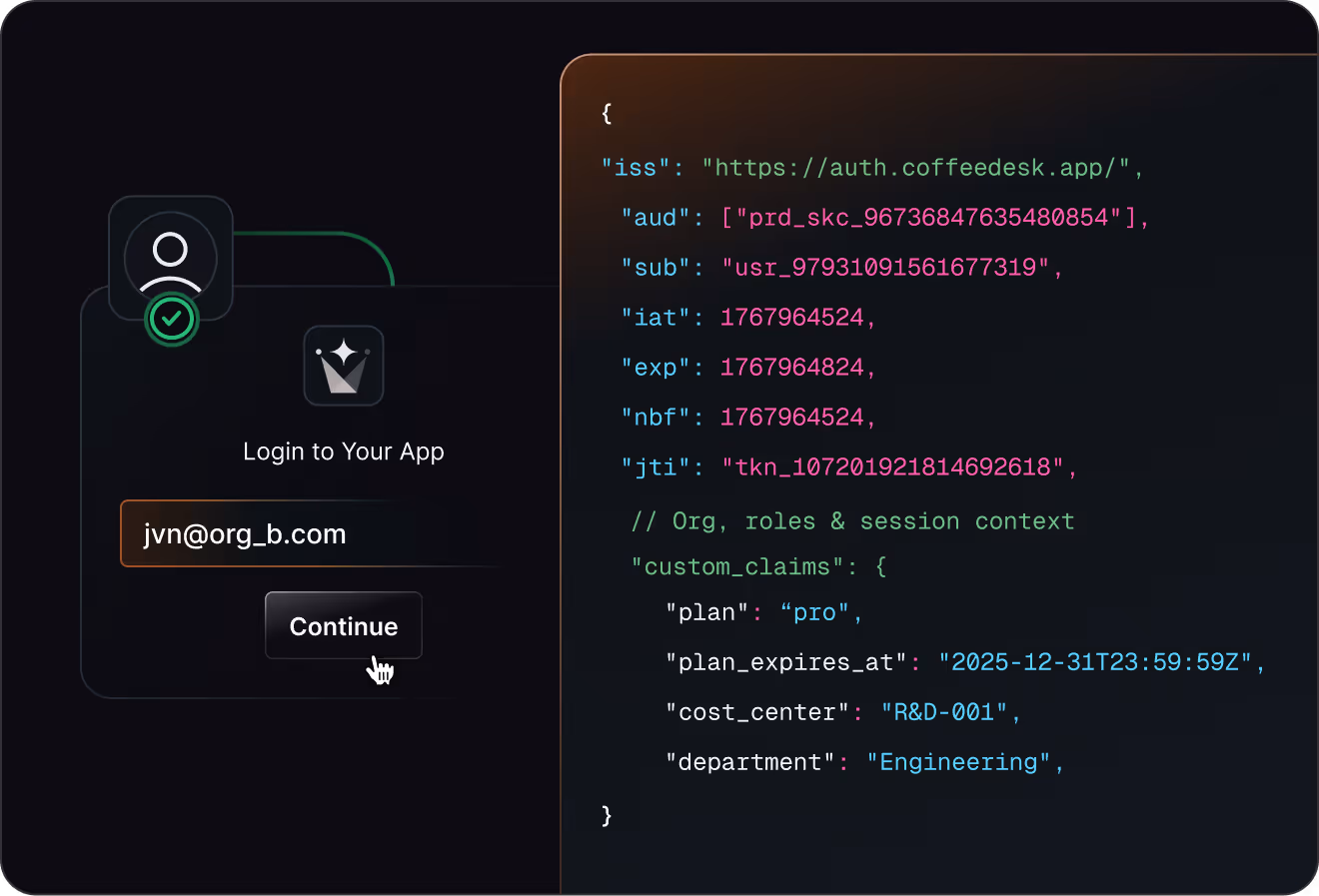Click the "iat" value 1767964524
Image resolution: width=1319 pixels, height=896 pixels.
(x=791, y=318)
